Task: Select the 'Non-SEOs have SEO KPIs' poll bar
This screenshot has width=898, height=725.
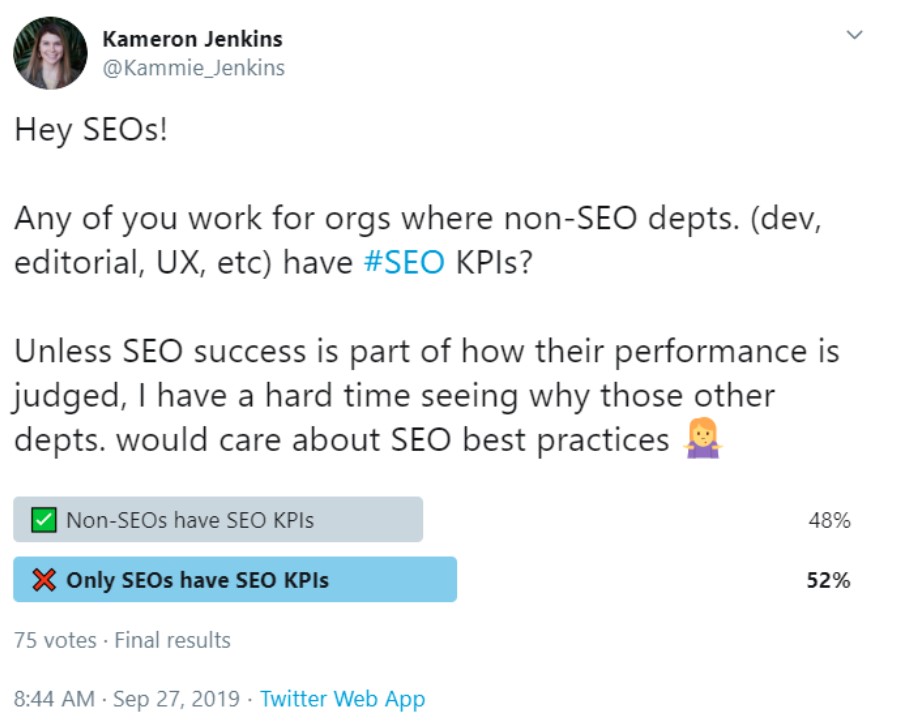Action: pyautogui.click(x=218, y=520)
